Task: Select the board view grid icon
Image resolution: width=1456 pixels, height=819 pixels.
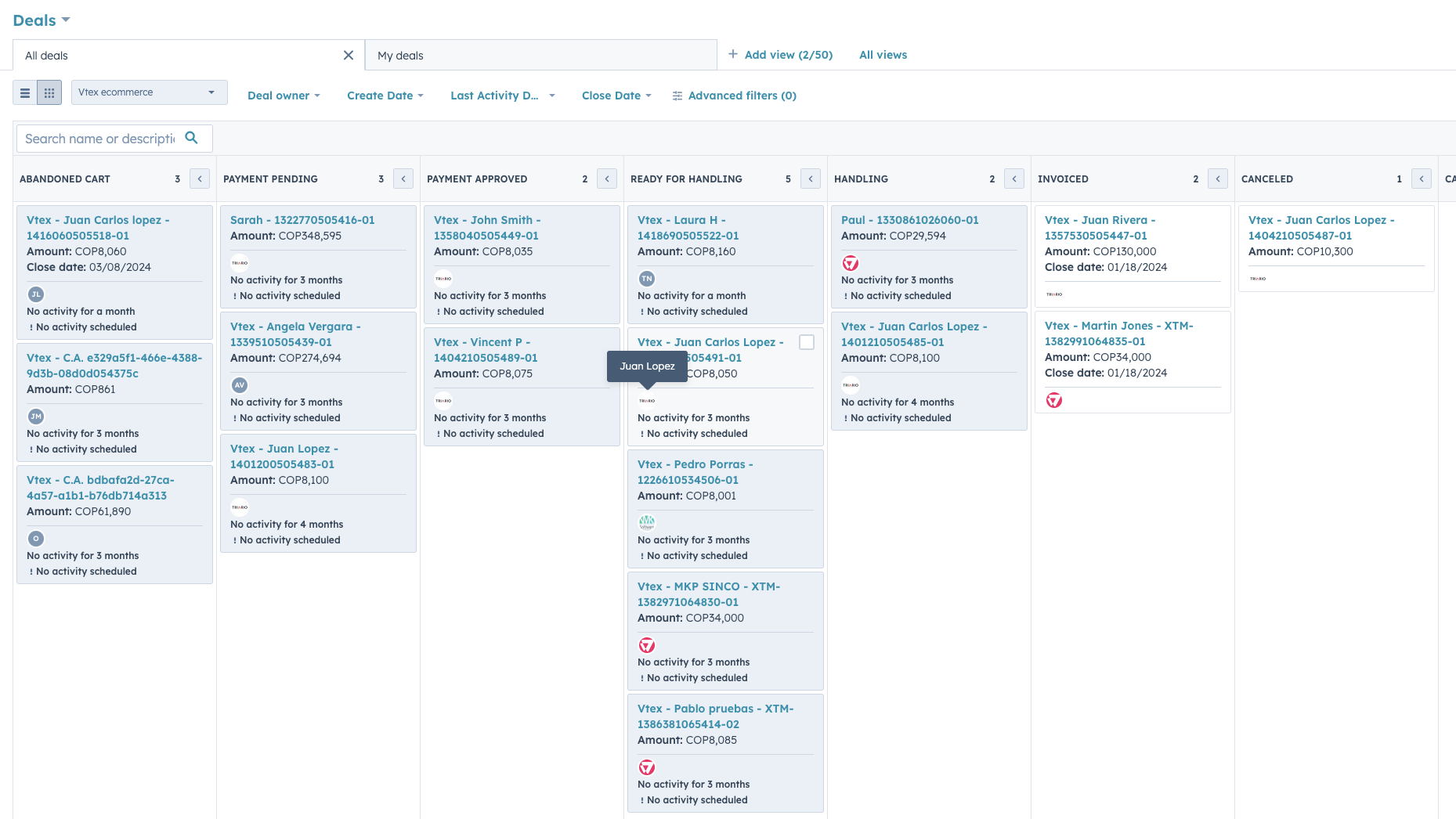Action: pyautogui.click(x=49, y=92)
